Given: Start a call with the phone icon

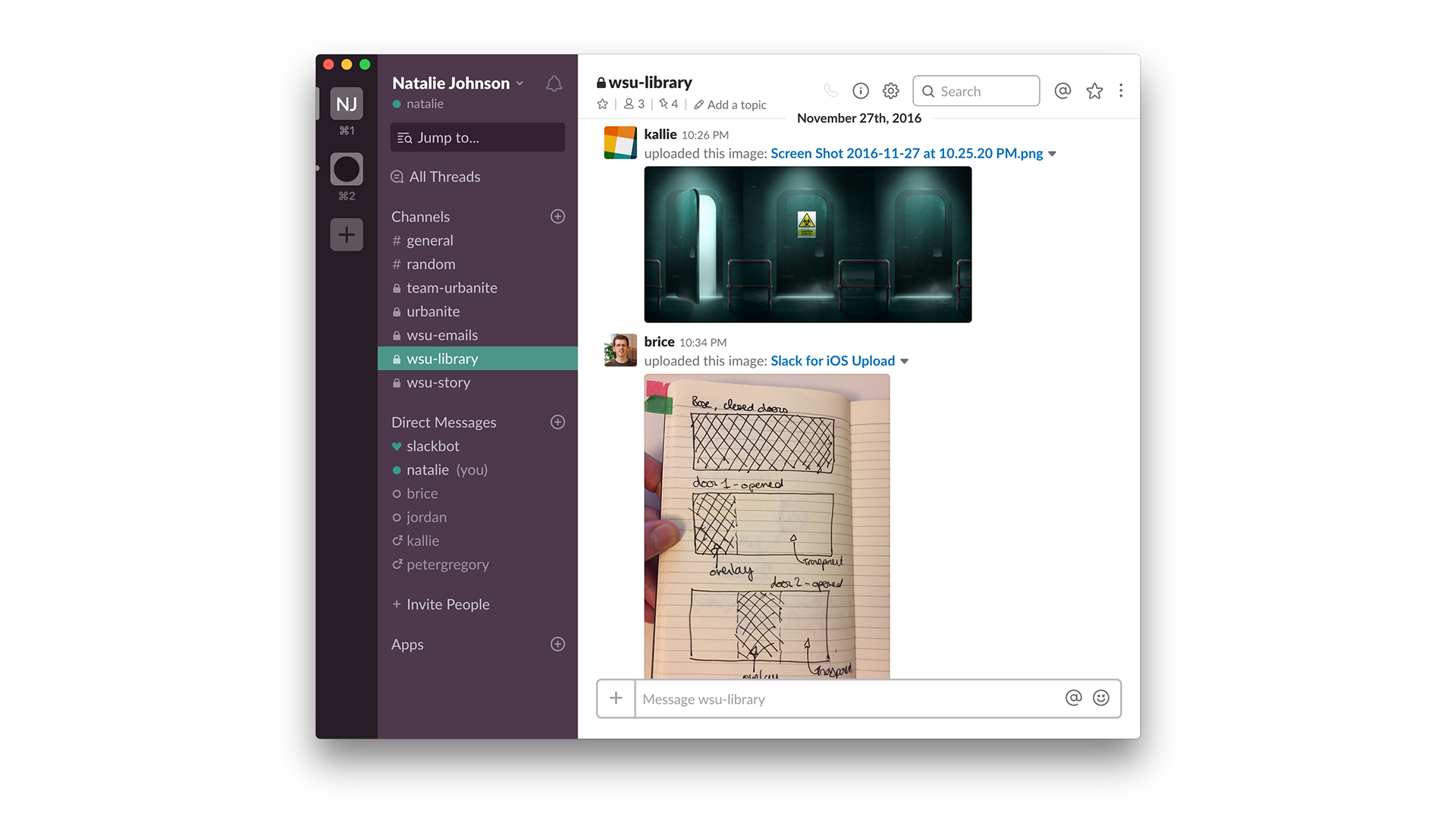Looking at the screenshot, I should pyautogui.click(x=830, y=91).
